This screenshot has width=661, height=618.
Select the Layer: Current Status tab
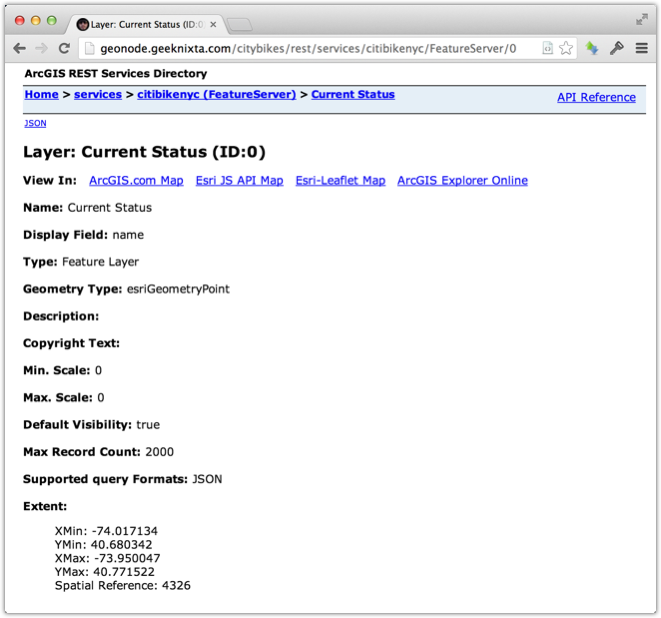(x=147, y=24)
